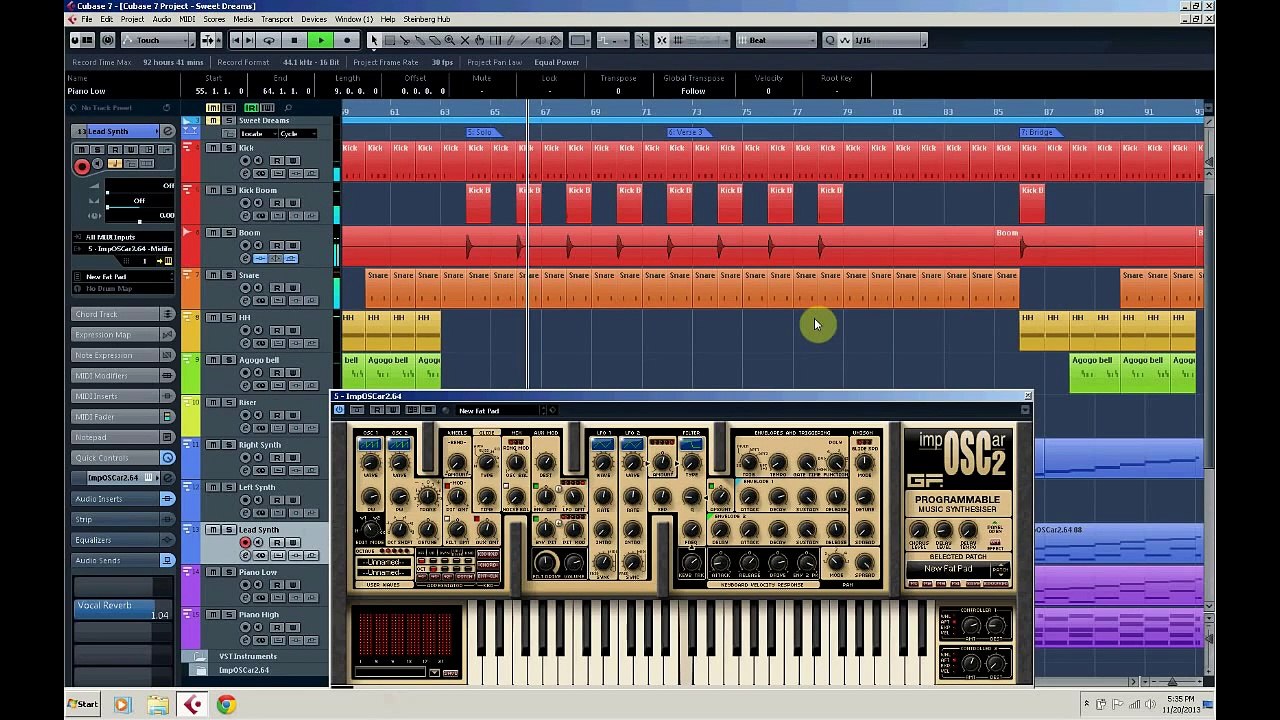The height and width of the screenshot is (720, 1280).
Task: Toggle transport cycle loop button
Action: (269, 40)
